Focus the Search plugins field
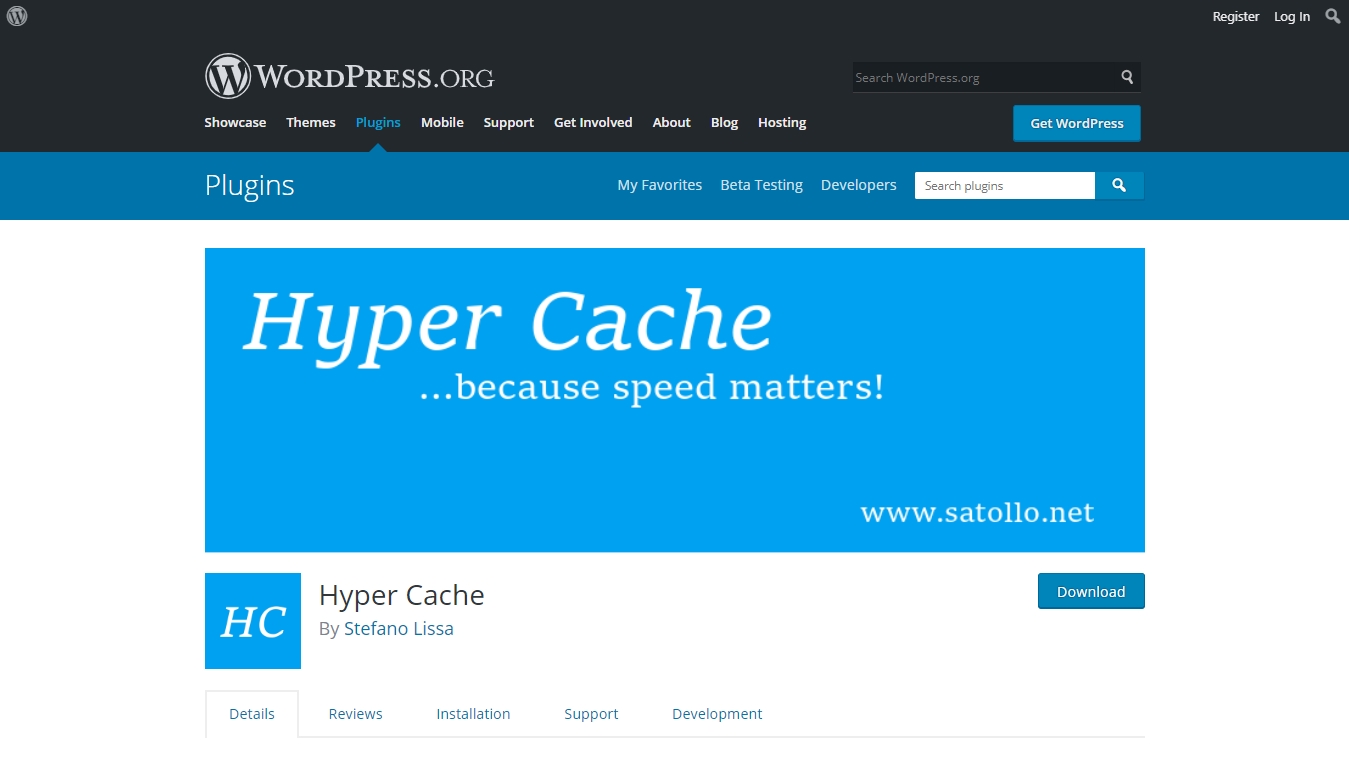The image size is (1349, 767). (x=1005, y=186)
